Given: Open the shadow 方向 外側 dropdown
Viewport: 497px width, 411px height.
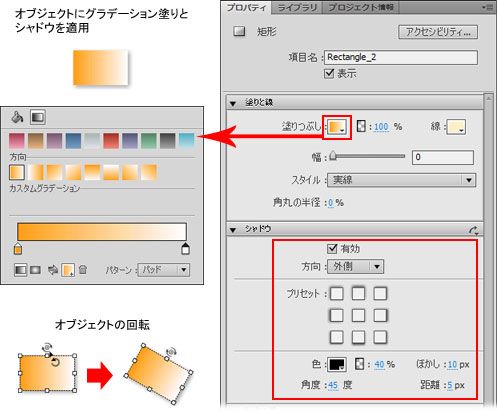Looking at the screenshot, I should 355,266.
